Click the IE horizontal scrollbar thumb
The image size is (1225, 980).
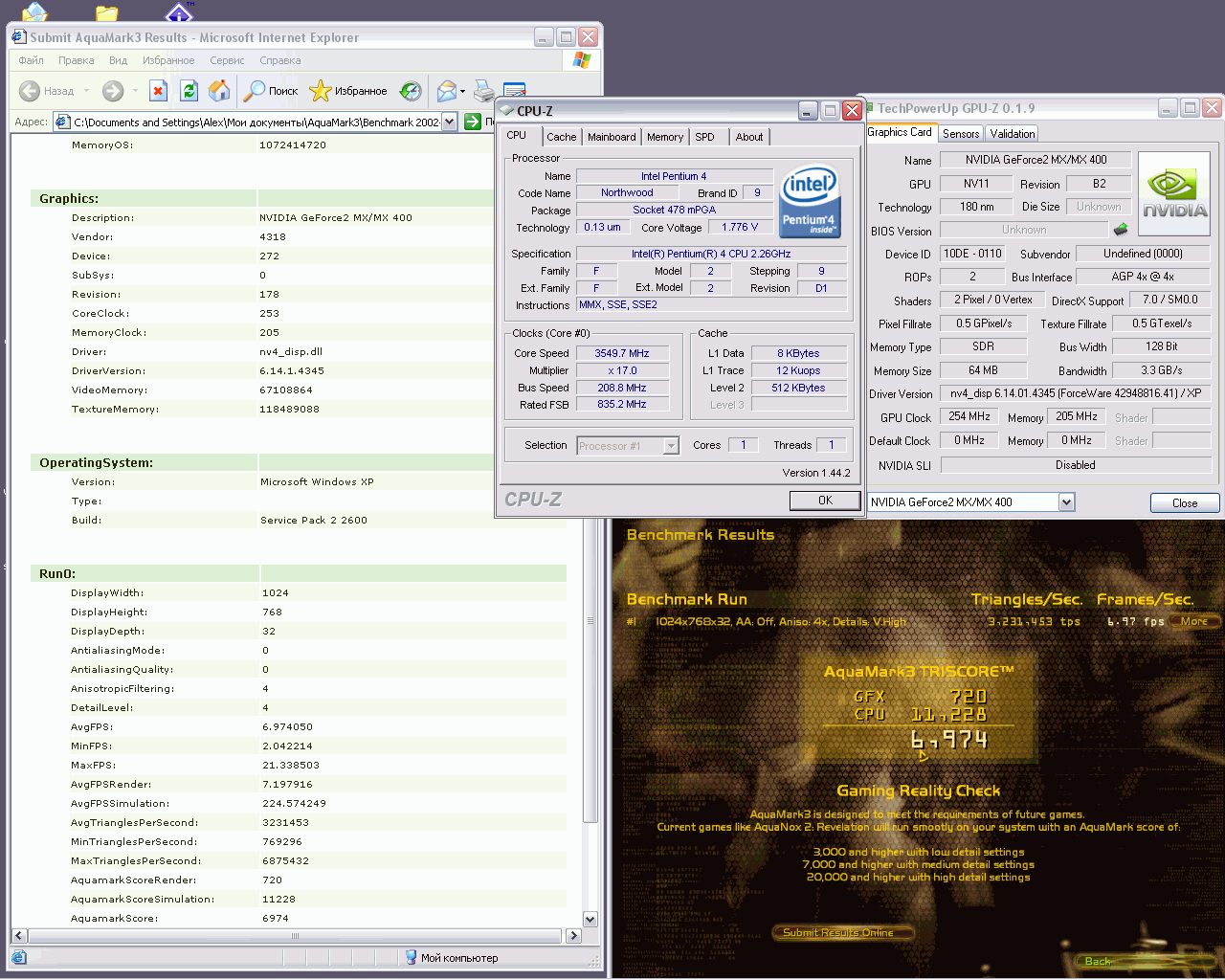[296, 936]
